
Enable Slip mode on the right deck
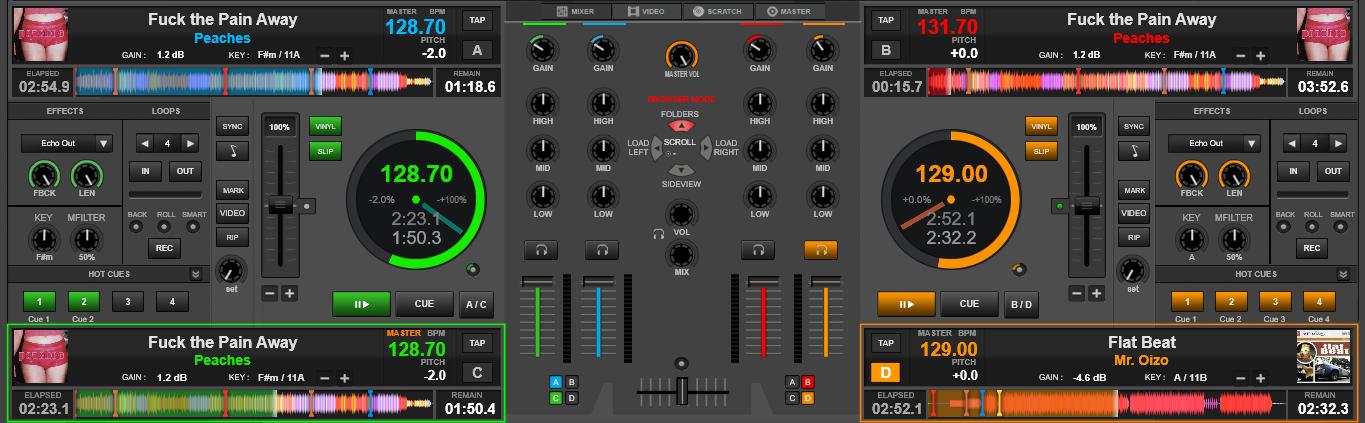1040,151
